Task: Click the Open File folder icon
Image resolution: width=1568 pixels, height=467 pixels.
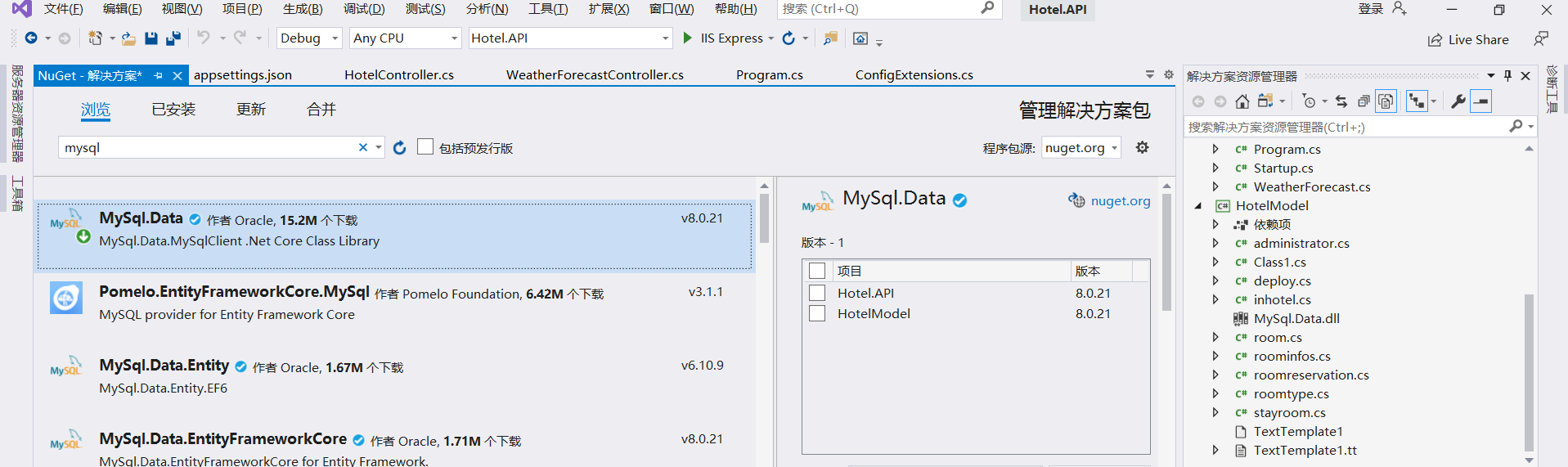Action: [x=128, y=38]
